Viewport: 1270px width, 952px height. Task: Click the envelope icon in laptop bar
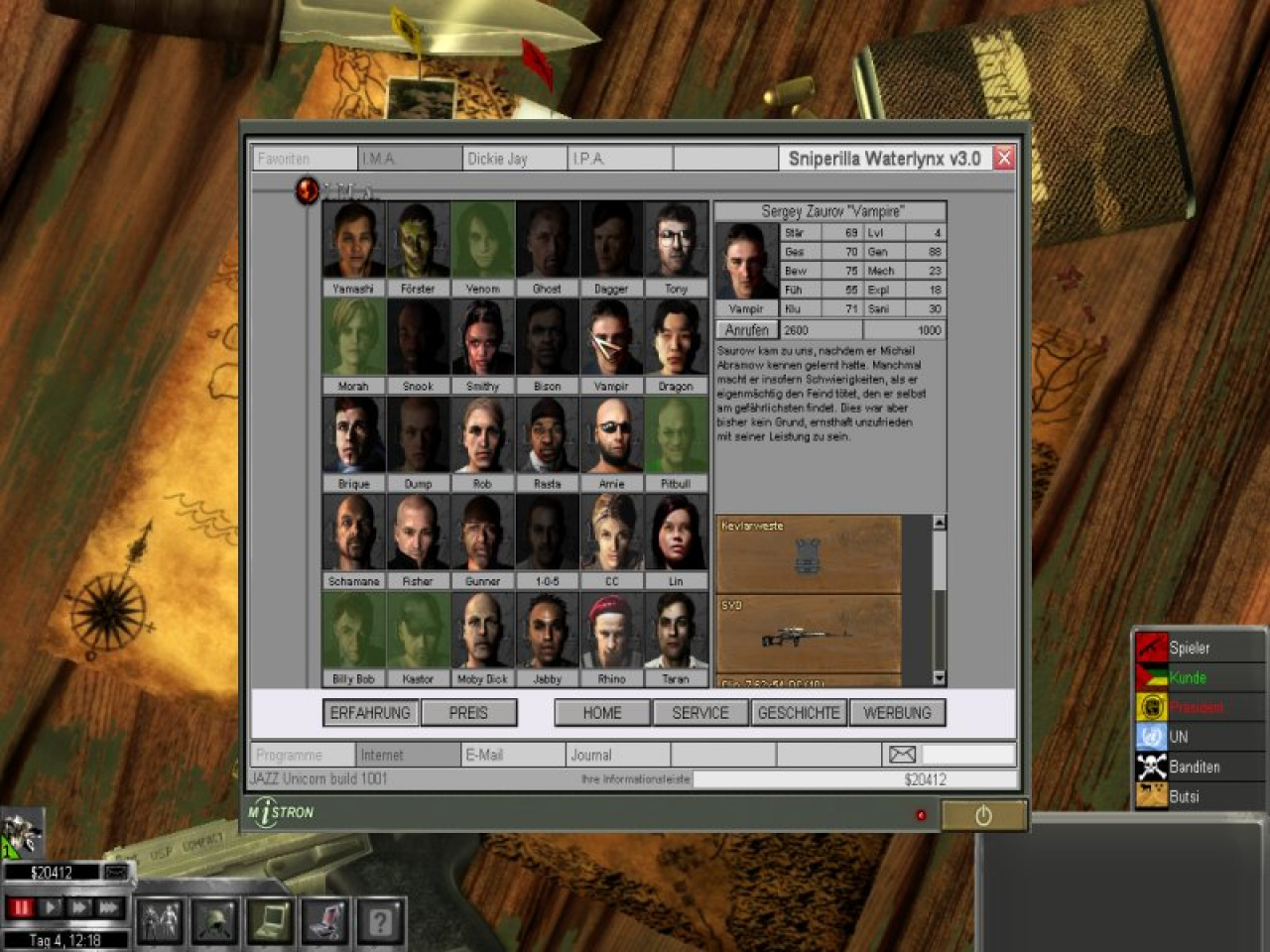[x=902, y=755]
